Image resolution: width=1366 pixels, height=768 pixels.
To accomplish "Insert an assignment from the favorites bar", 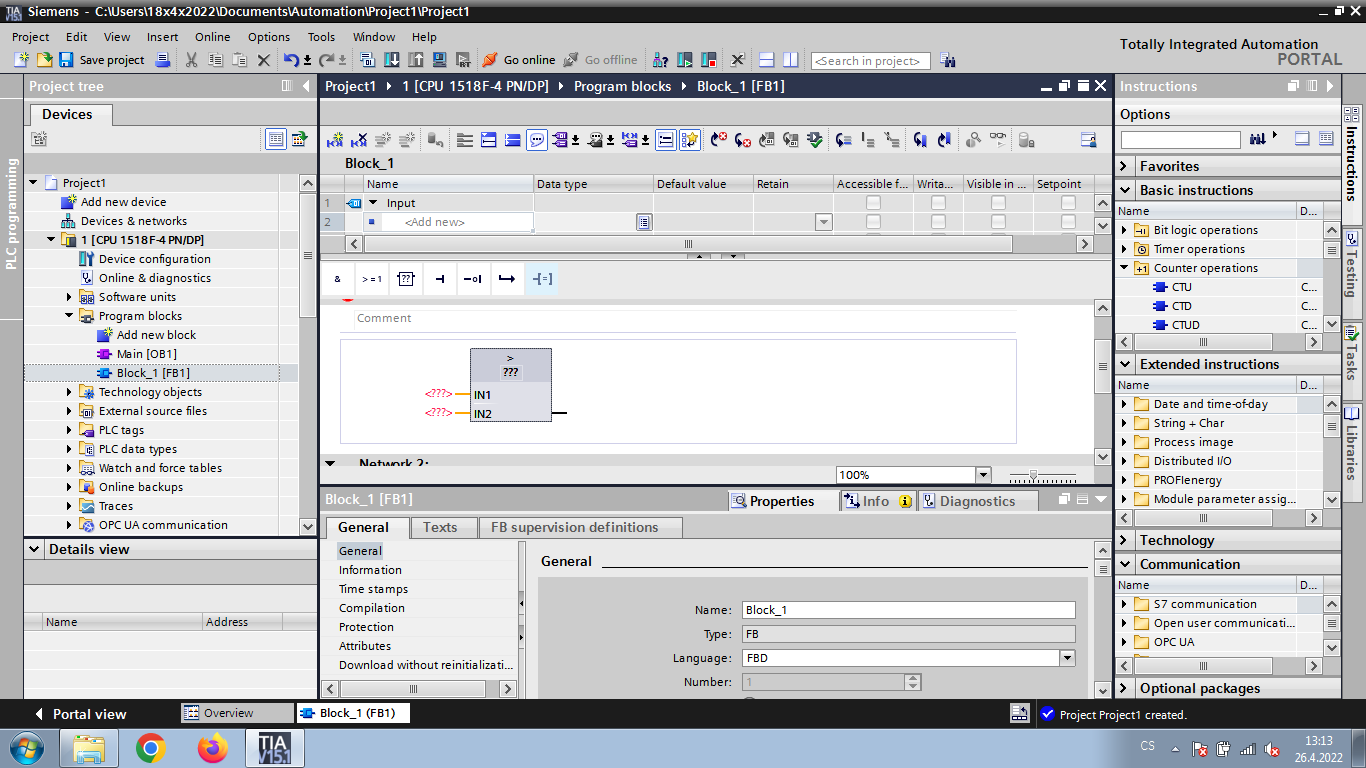I will 541,279.
